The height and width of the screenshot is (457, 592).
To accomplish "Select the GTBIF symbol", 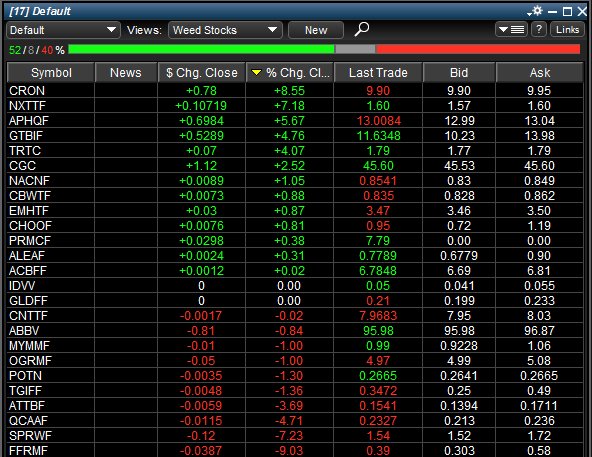I will [26, 136].
